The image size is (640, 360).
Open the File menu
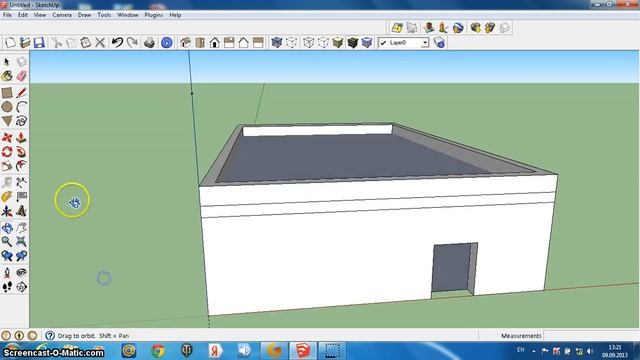(x=7, y=15)
